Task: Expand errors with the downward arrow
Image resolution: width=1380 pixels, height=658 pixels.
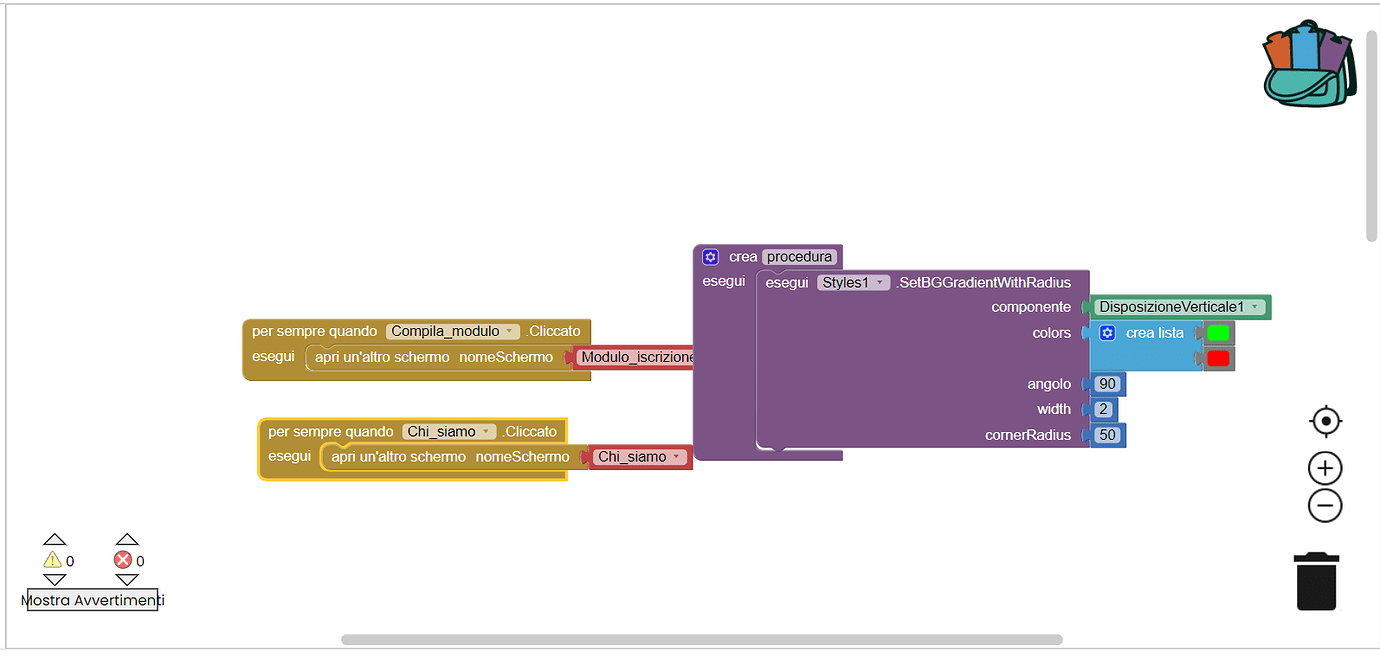Action: pyautogui.click(x=127, y=581)
